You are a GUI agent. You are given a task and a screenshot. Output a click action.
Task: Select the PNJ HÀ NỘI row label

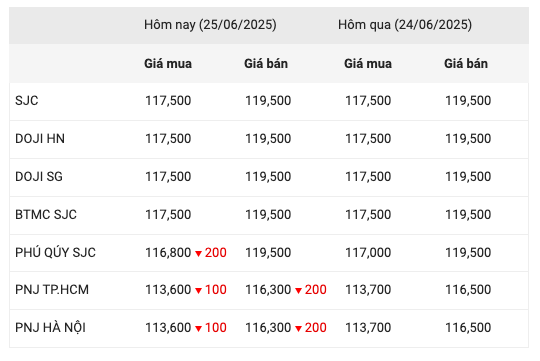pyautogui.click(x=50, y=327)
